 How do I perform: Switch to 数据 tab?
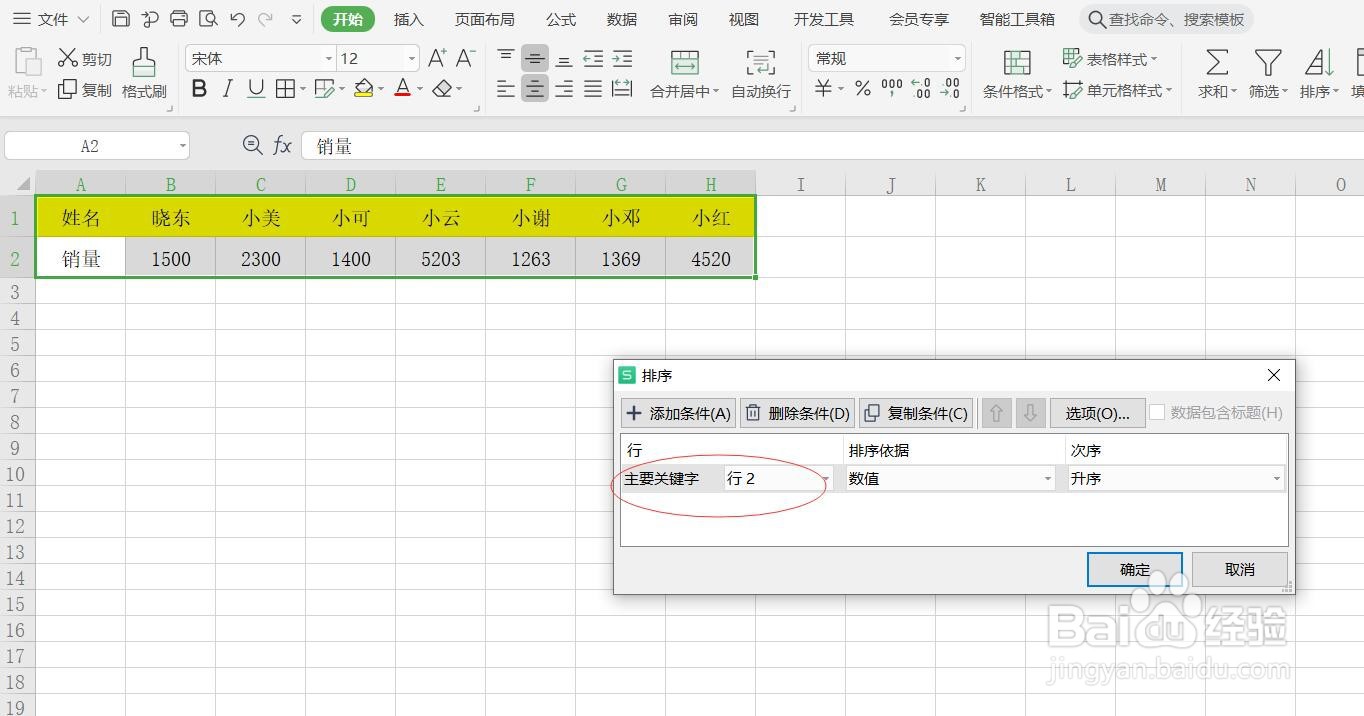(x=621, y=19)
